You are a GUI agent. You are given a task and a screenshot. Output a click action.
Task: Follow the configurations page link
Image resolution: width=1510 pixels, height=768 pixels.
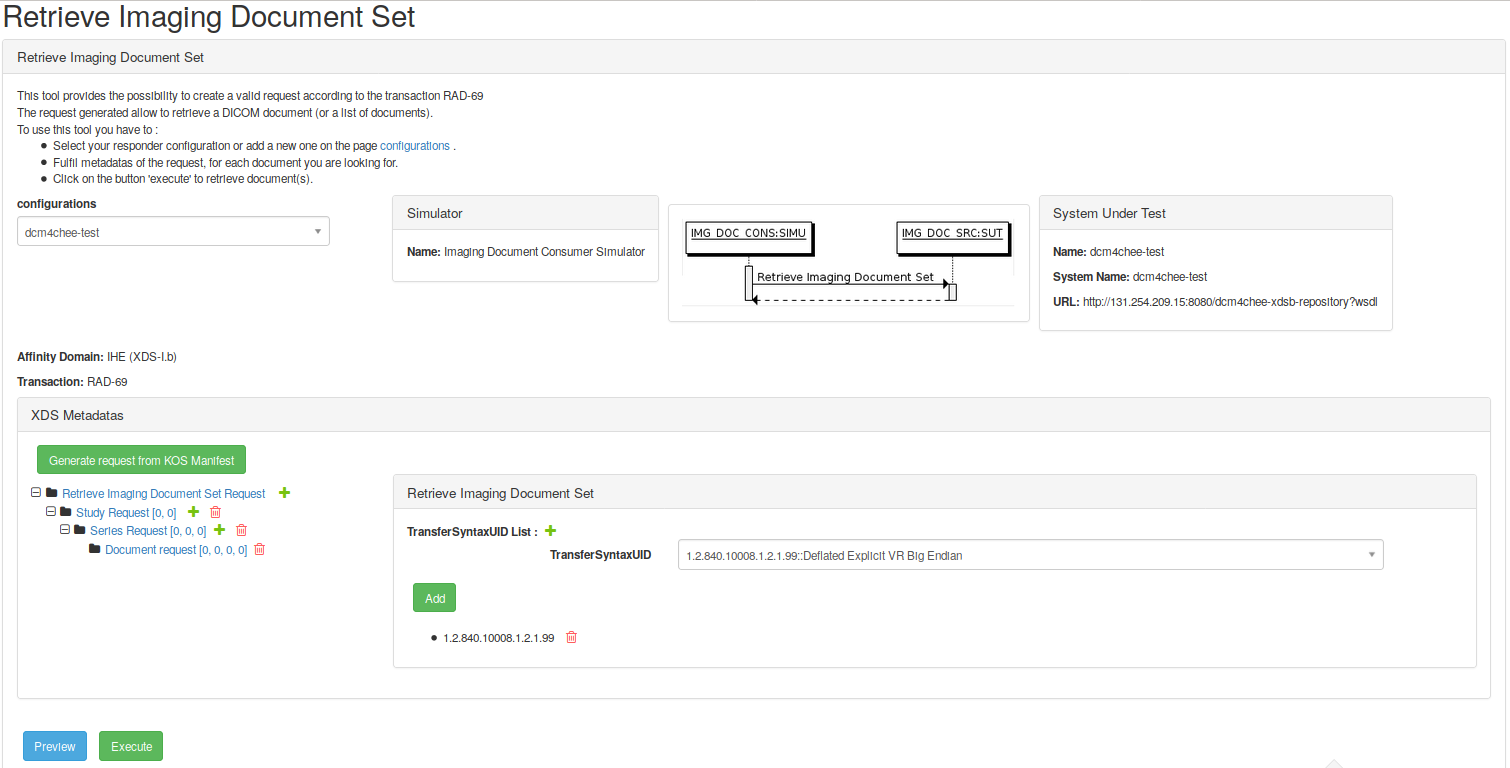point(414,146)
